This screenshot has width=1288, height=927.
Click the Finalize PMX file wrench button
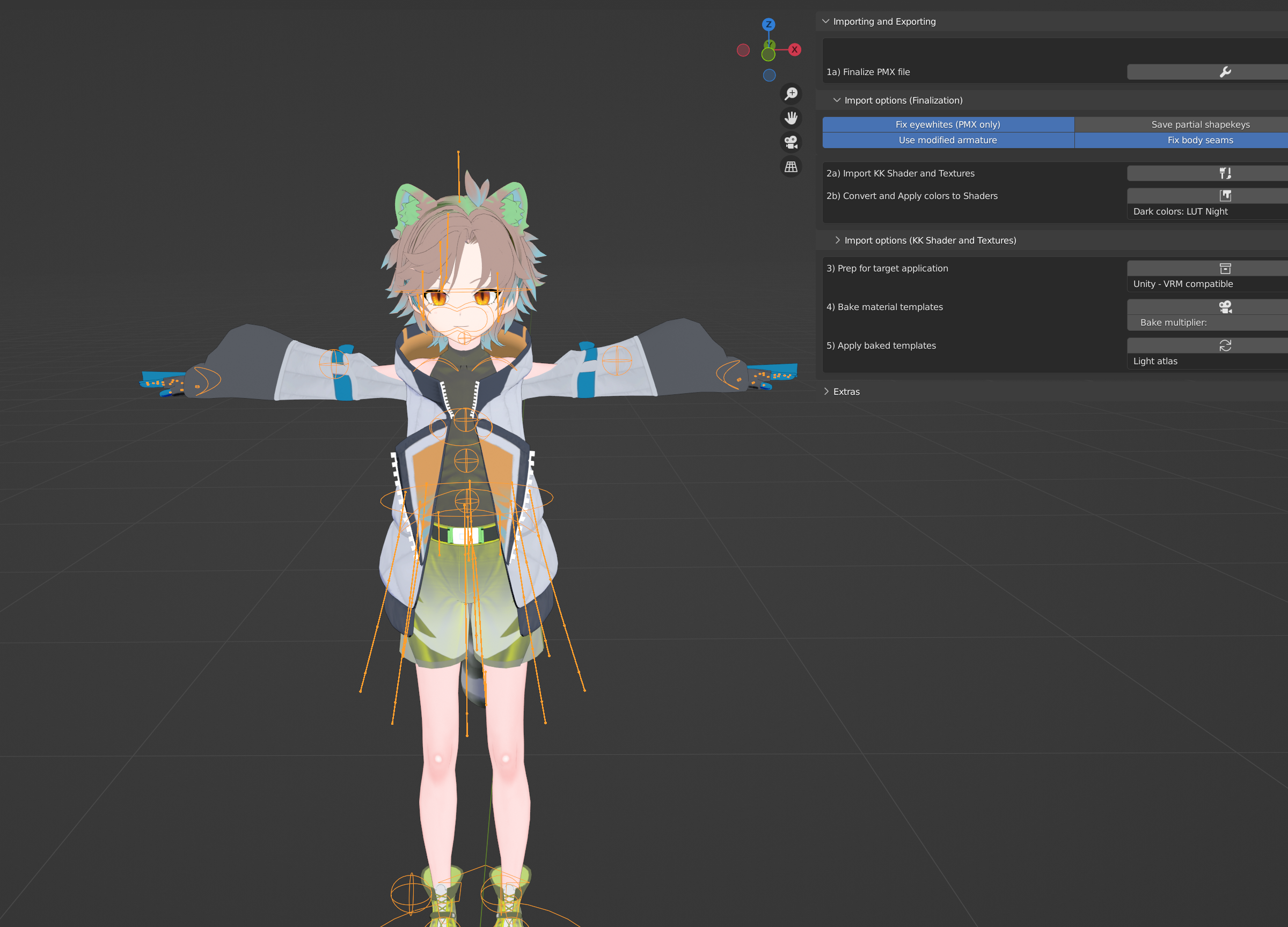coord(1224,72)
